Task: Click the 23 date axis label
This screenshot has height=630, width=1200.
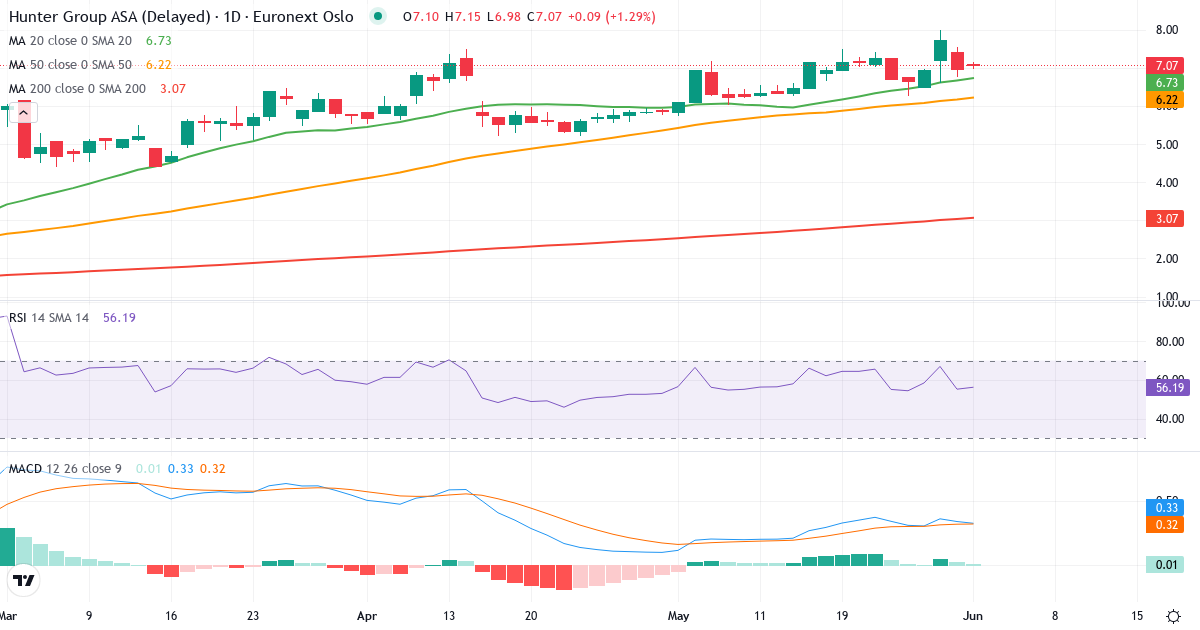Action: (252, 615)
